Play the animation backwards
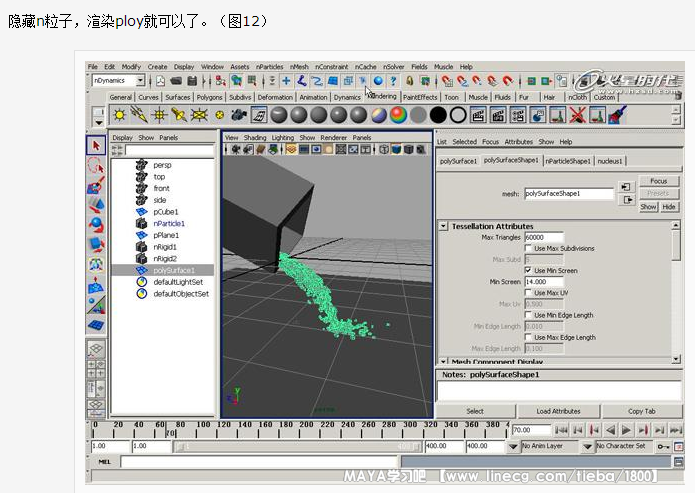Viewport: 695px width, 493px height. (610, 430)
